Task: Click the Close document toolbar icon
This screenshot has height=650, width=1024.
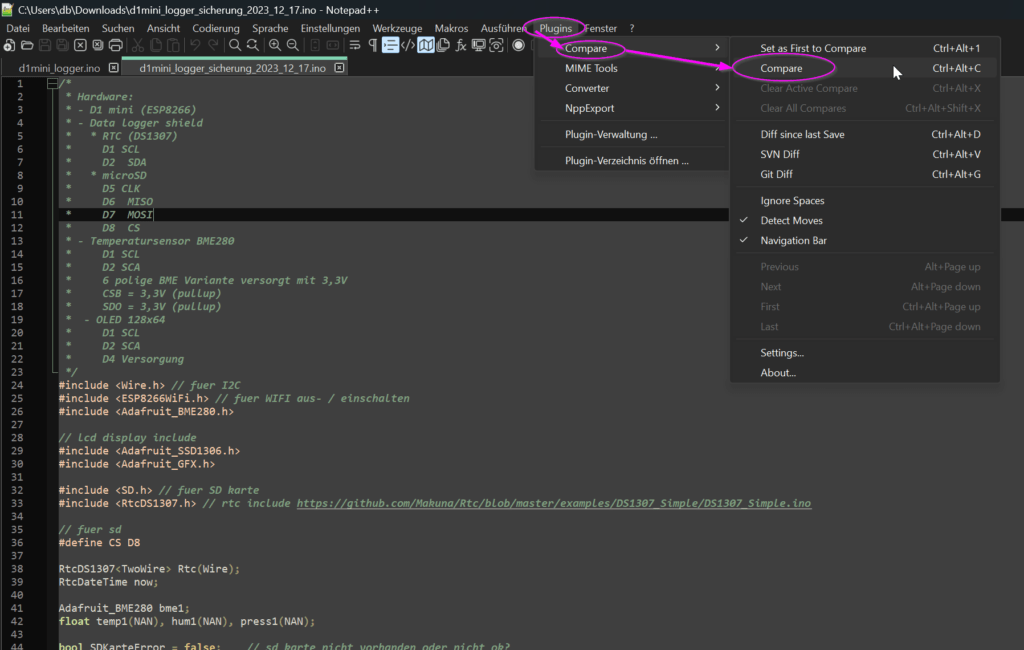Action: (80, 45)
